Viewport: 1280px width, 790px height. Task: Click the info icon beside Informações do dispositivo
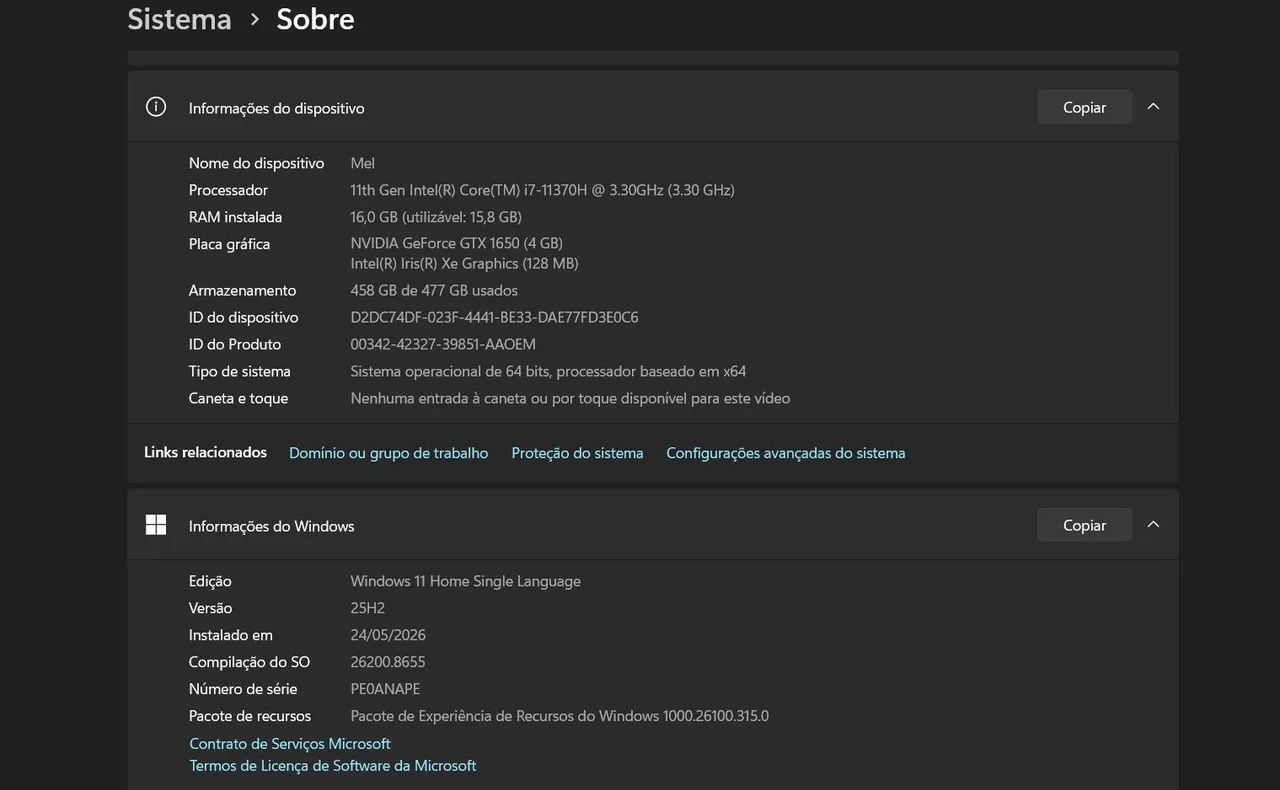[156, 107]
